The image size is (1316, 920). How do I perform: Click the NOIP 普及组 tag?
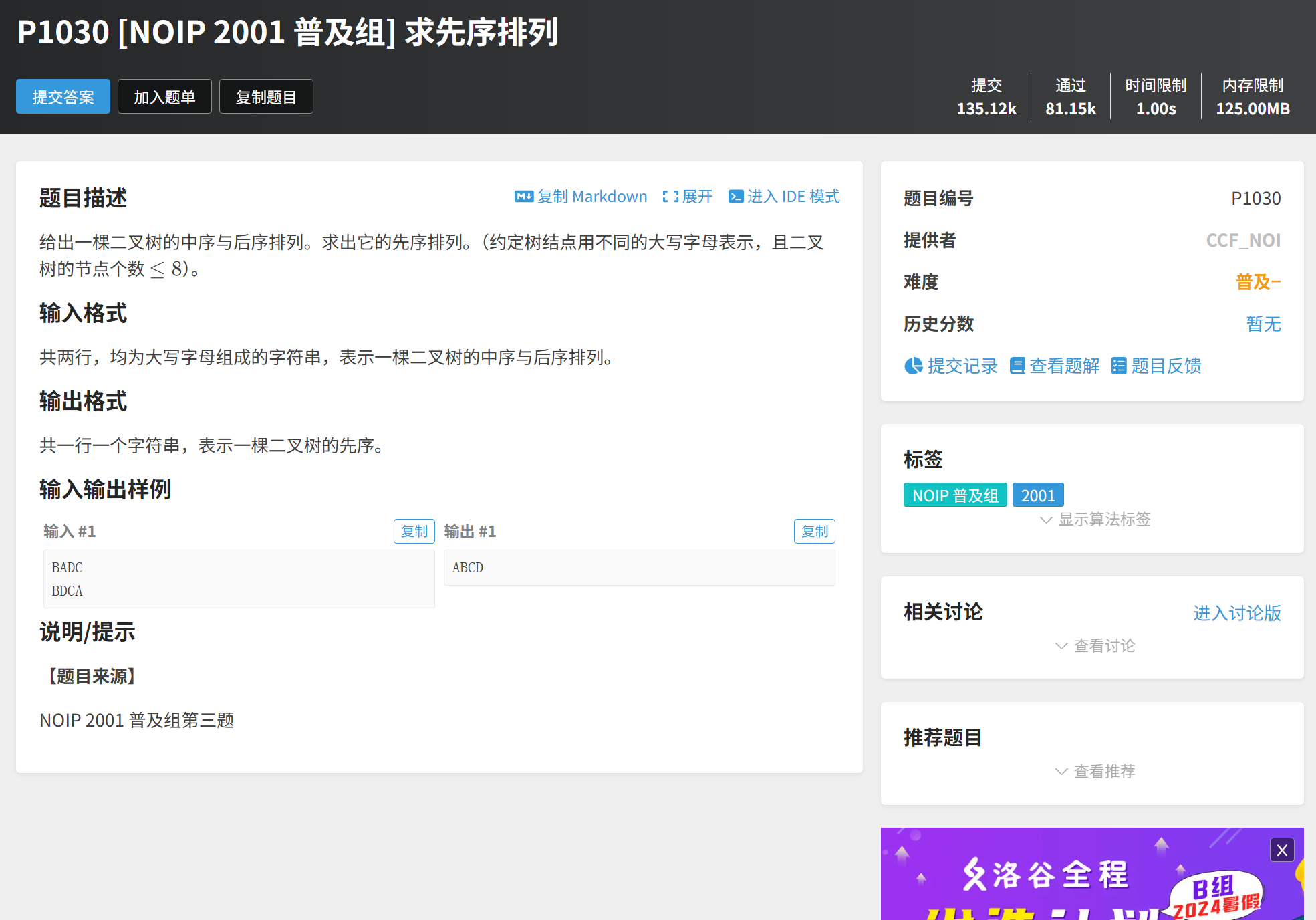(x=954, y=495)
